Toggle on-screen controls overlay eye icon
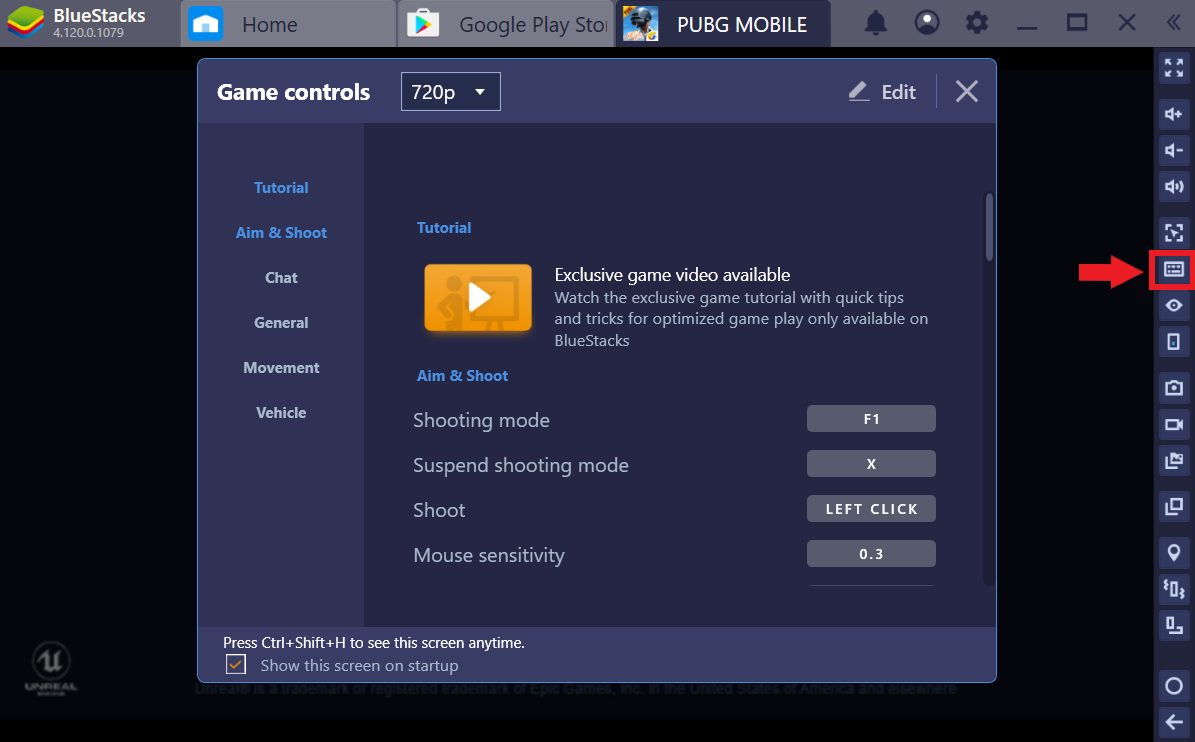 click(1174, 305)
